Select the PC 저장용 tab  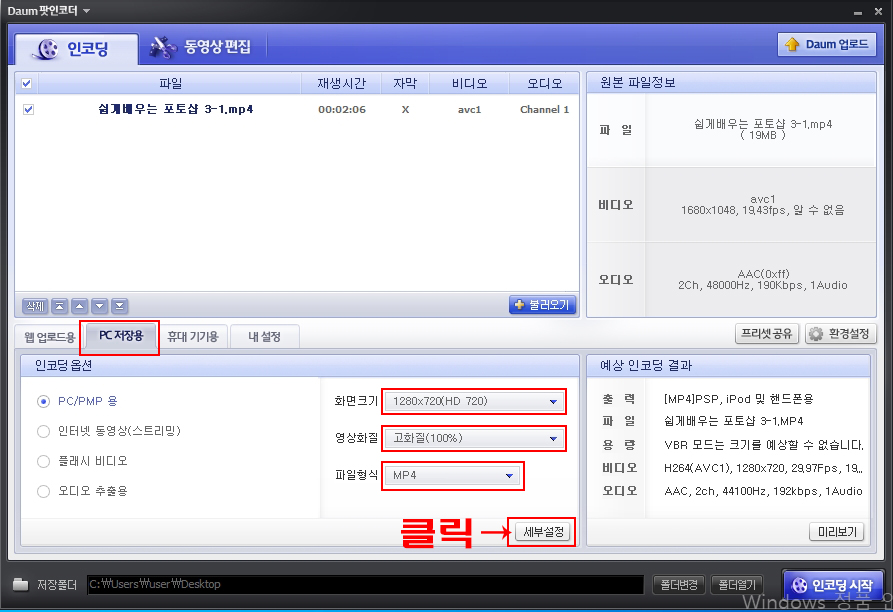pos(121,336)
